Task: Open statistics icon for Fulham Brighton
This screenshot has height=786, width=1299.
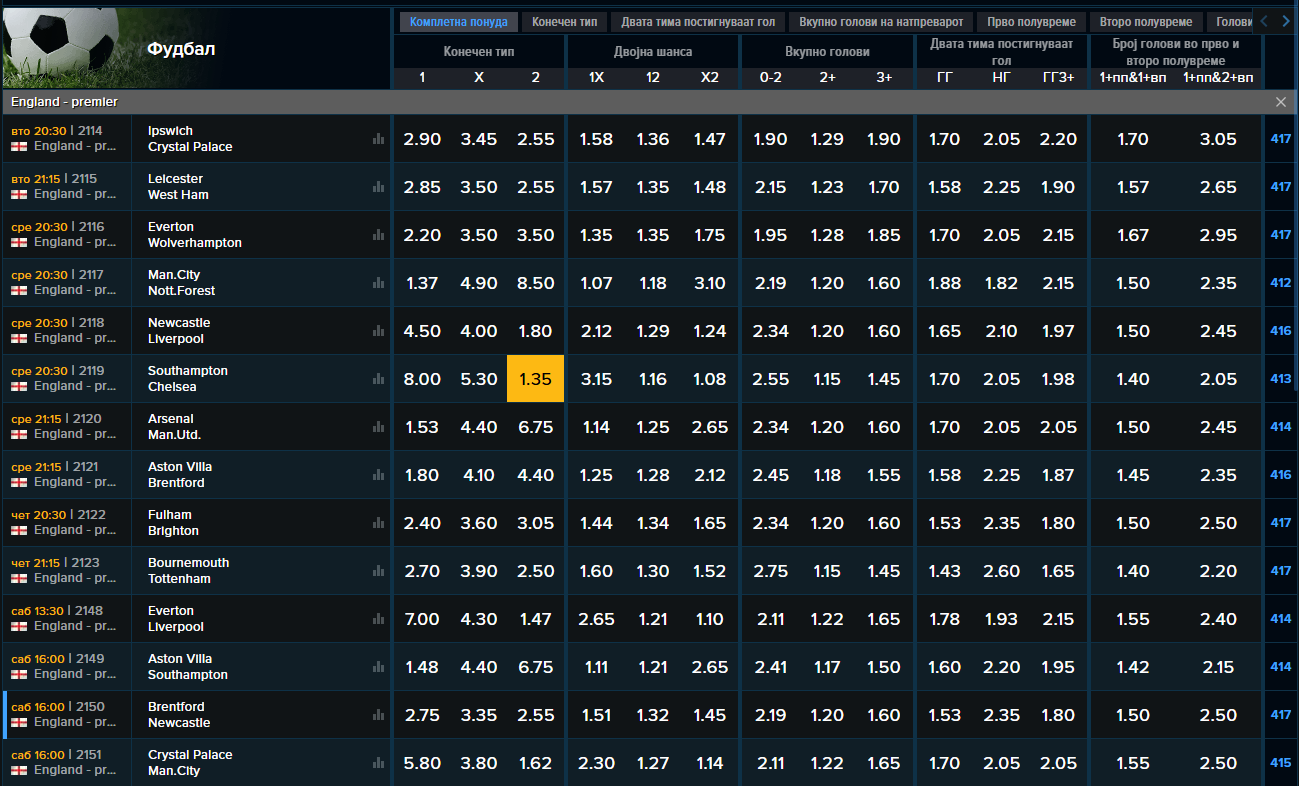Action: pos(378,523)
